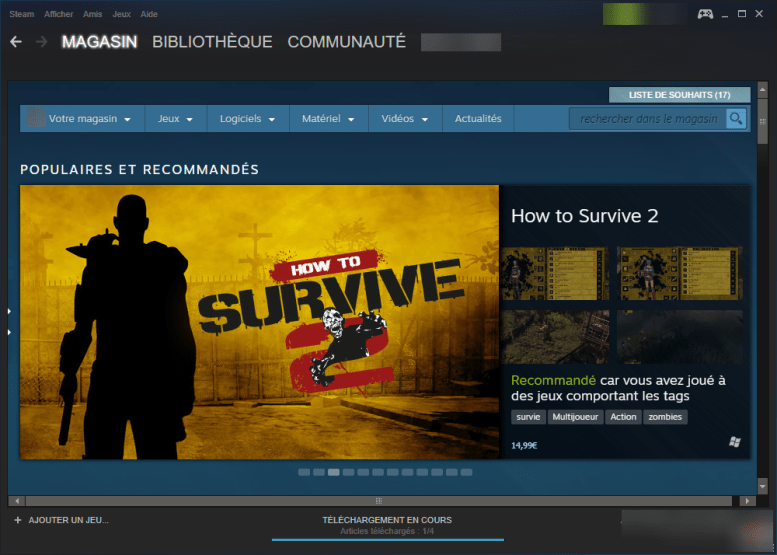The width and height of the screenshot is (777, 555).
Task: Go back with the left arrow
Action: click(x=16, y=42)
